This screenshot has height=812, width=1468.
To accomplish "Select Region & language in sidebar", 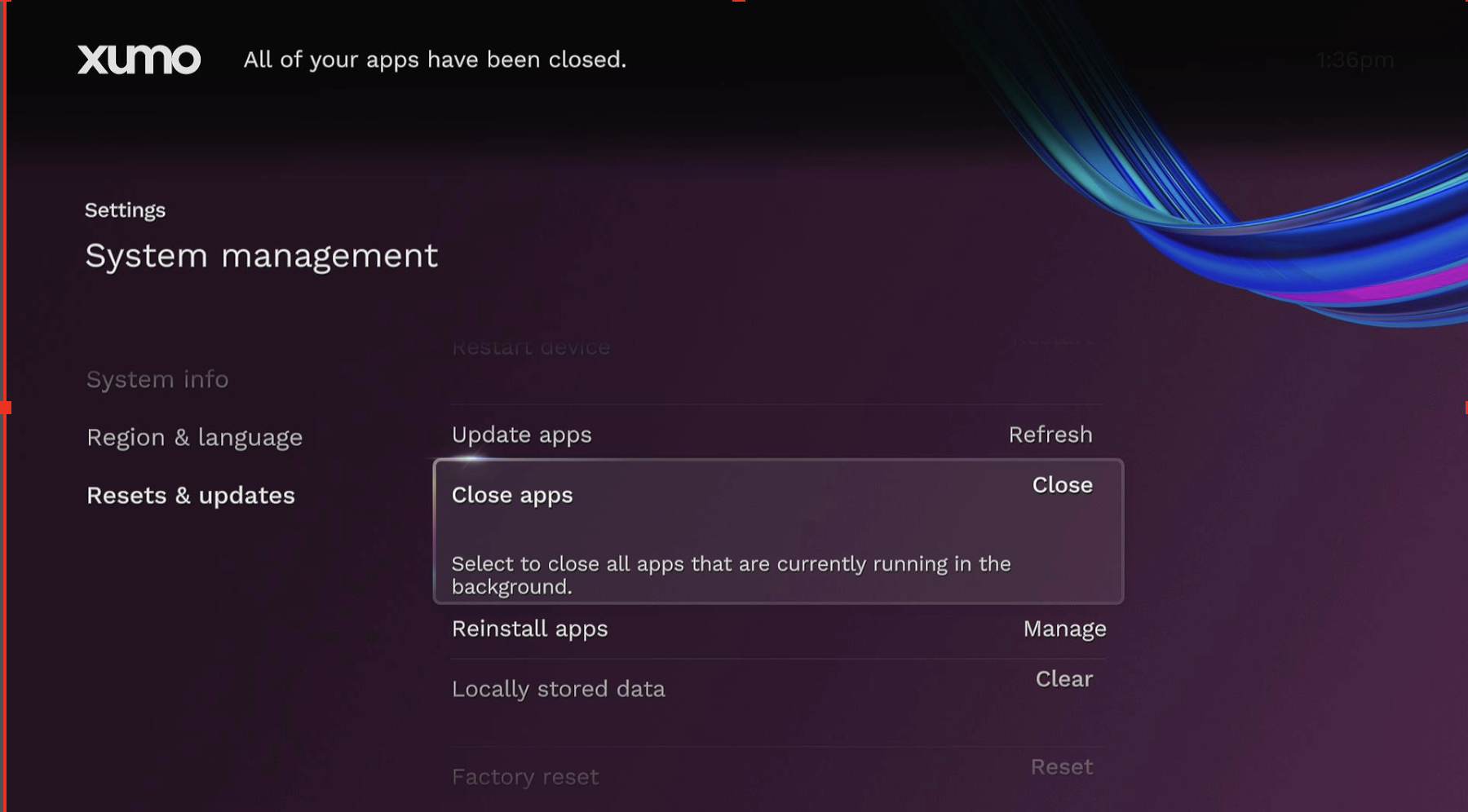I will (x=194, y=438).
